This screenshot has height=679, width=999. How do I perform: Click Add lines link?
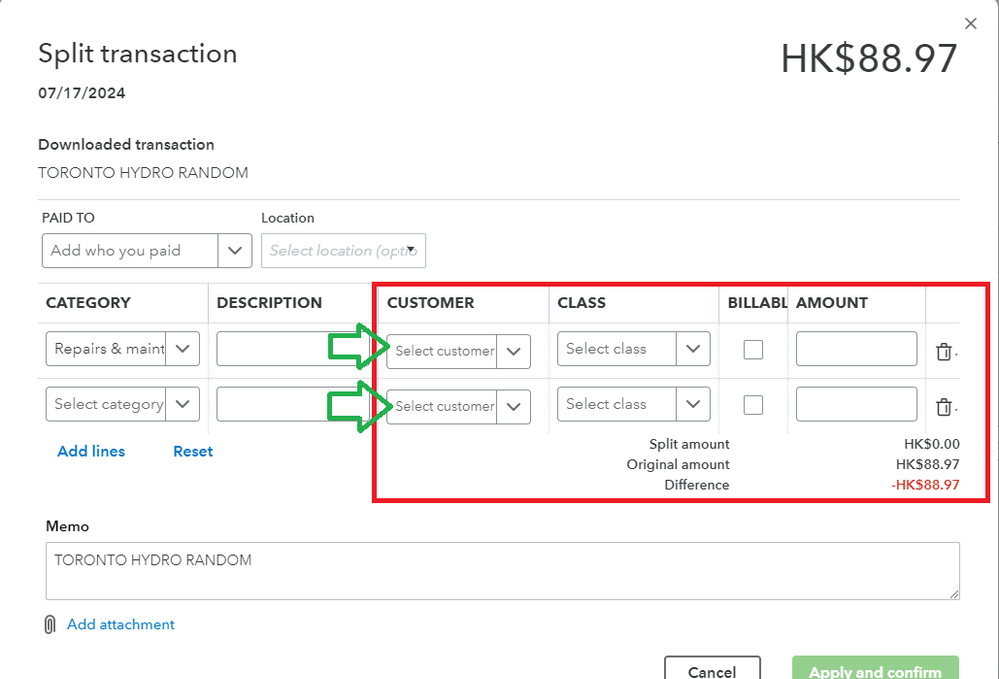pos(91,451)
